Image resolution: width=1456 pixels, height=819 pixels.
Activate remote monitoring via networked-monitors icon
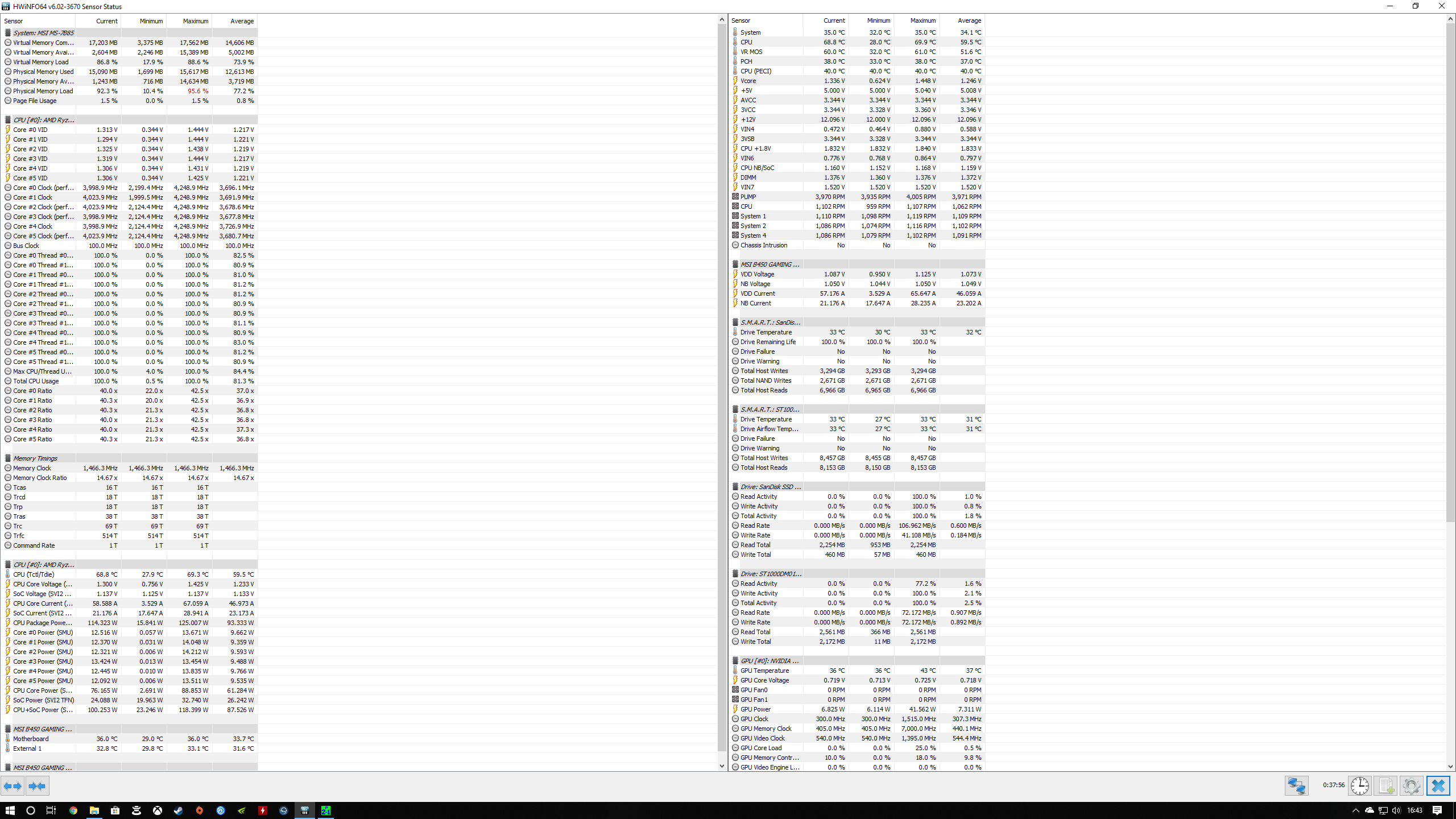[1297, 785]
